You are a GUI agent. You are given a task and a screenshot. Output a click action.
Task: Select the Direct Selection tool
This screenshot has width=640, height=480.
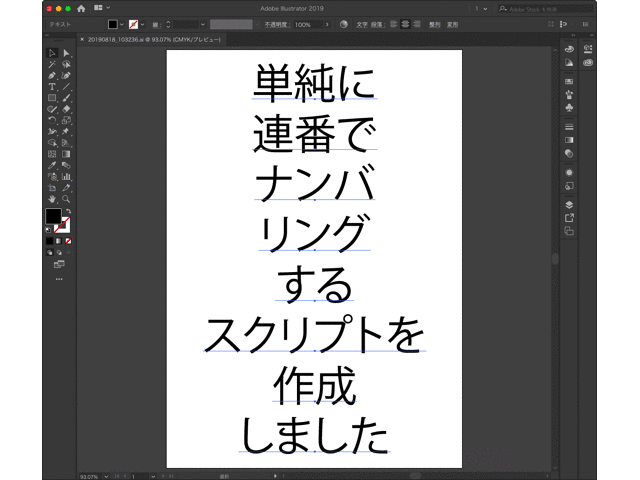point(66,53)
